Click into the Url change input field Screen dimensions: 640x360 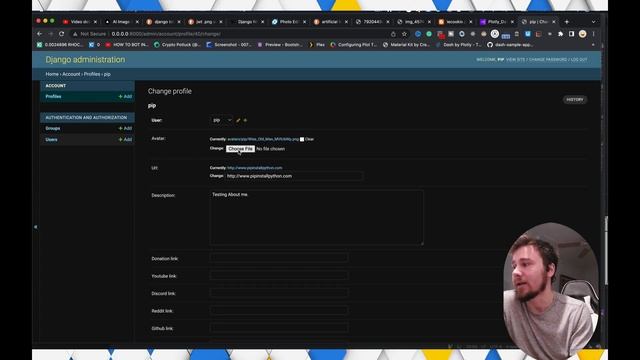point(293,176)
